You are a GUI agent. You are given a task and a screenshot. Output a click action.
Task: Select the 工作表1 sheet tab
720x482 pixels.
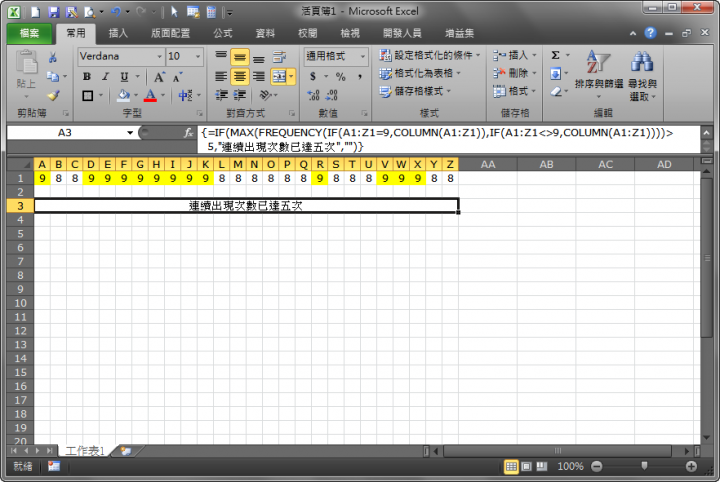click(x=85, y=451)
